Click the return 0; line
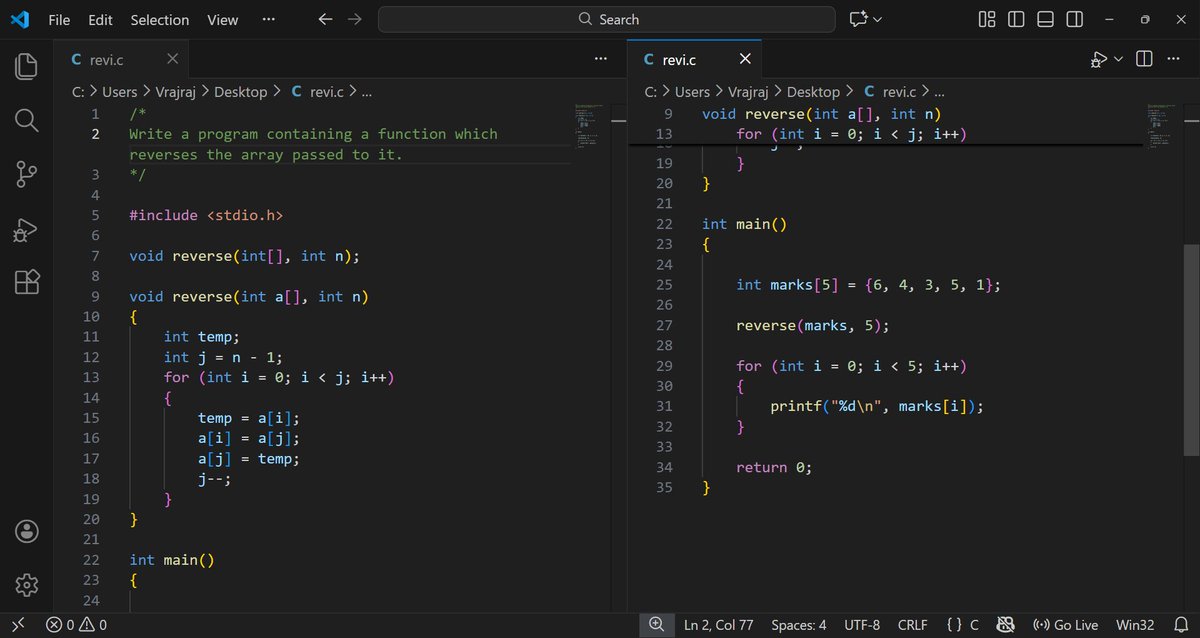 click(x=774, y=467)
